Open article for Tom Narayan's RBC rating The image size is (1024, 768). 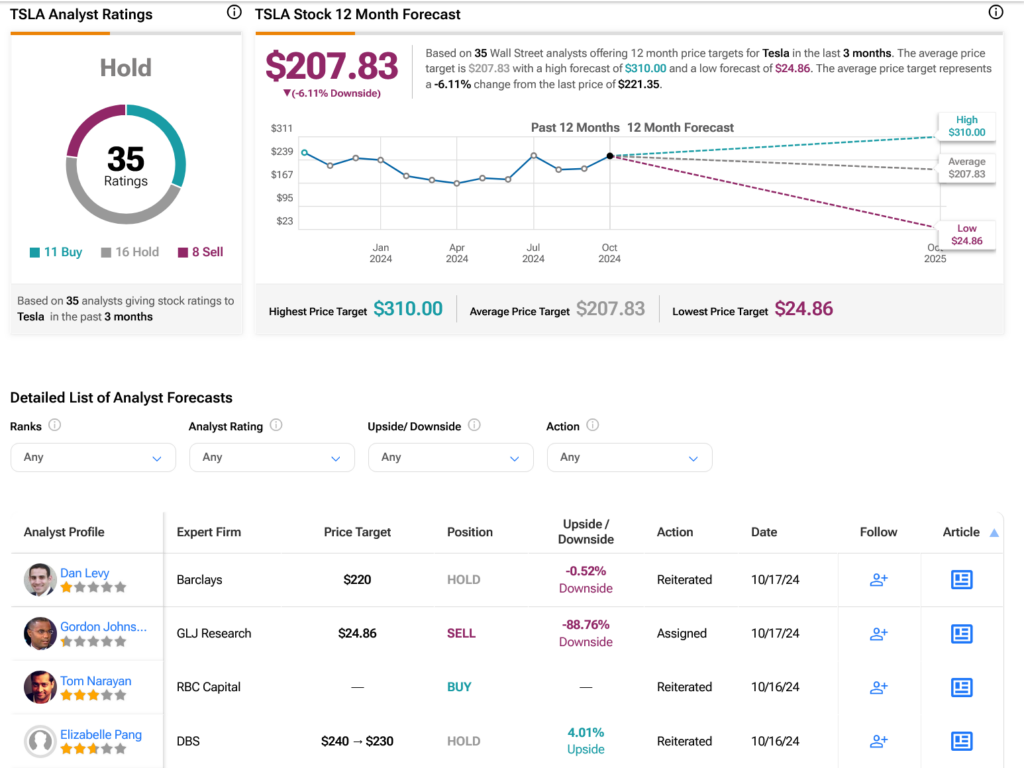[961, 687]
